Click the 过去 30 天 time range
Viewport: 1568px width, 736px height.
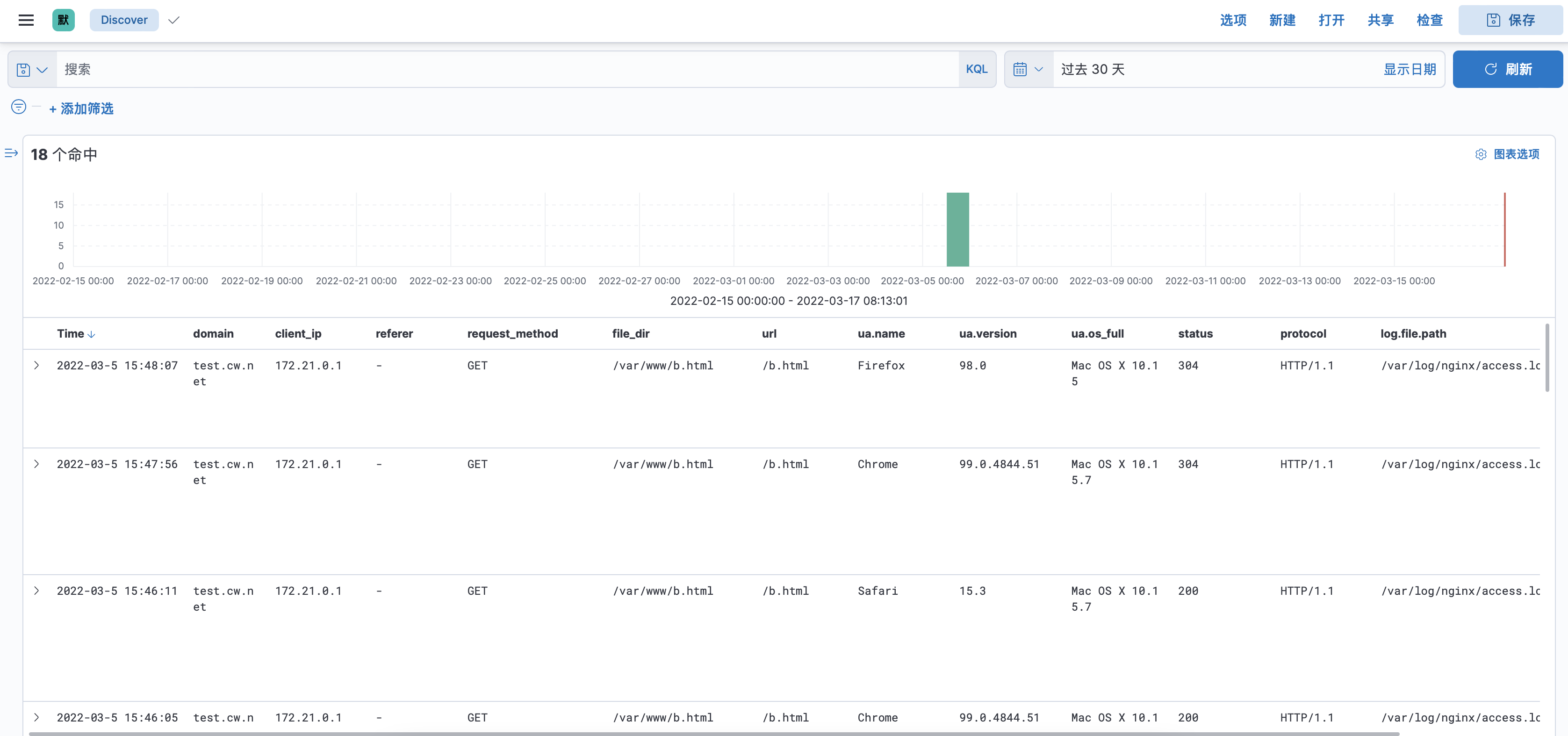coord(1093,69)
